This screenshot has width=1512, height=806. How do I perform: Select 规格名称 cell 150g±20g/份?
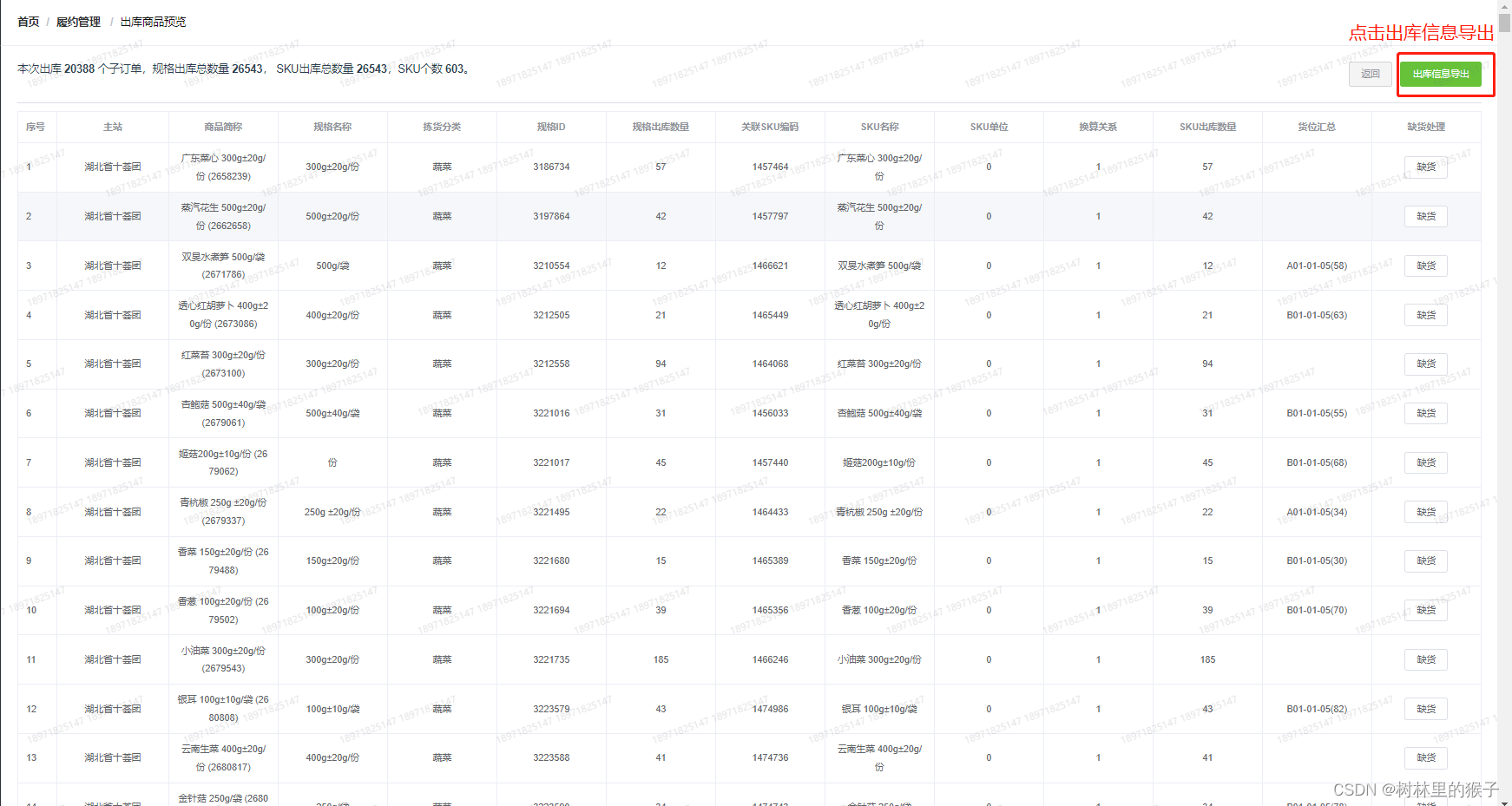coord(332,560)
